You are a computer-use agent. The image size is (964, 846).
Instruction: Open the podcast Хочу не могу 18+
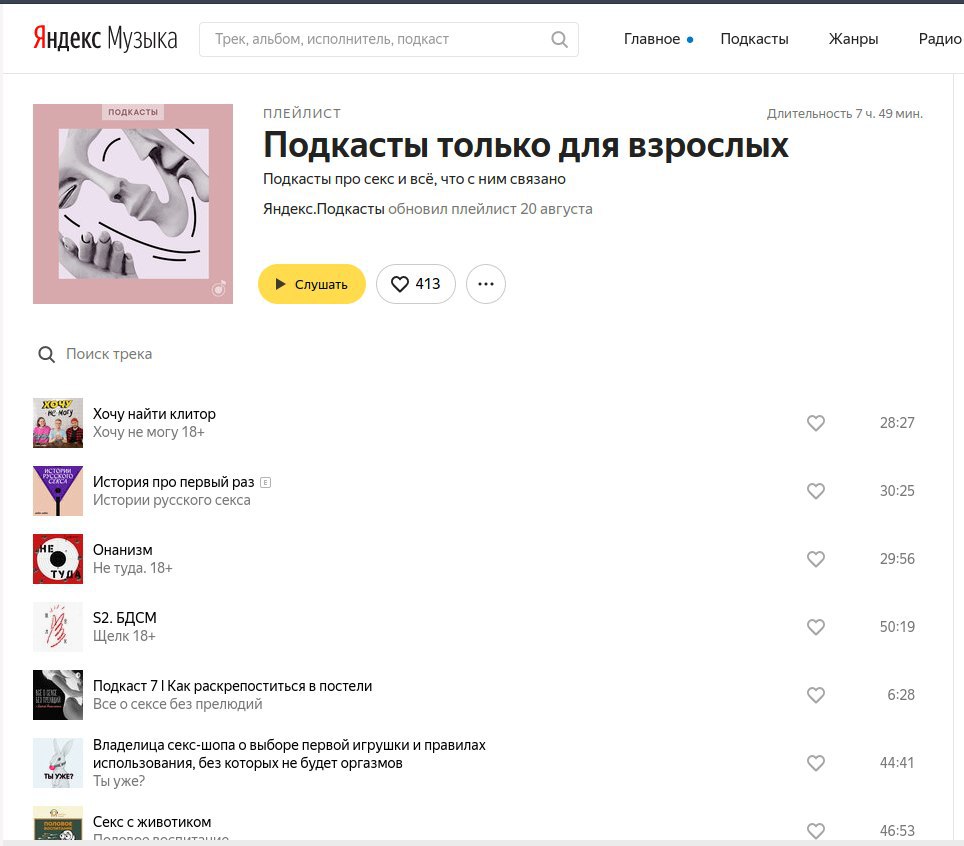click(149, 432)
